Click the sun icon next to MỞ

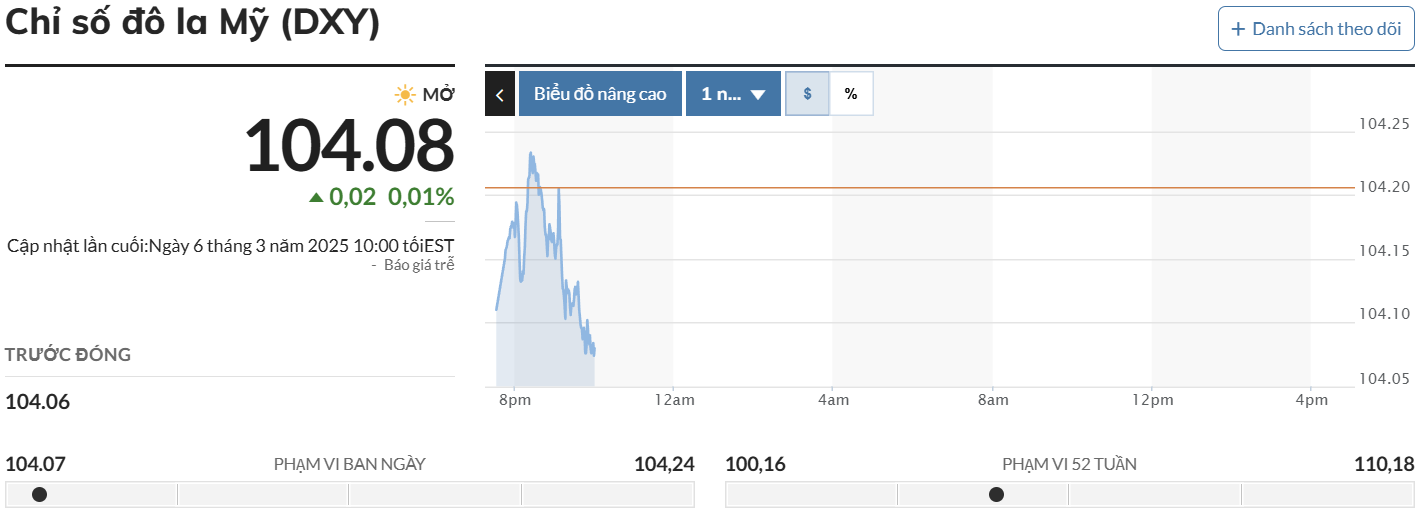click(x=405, y=95)
